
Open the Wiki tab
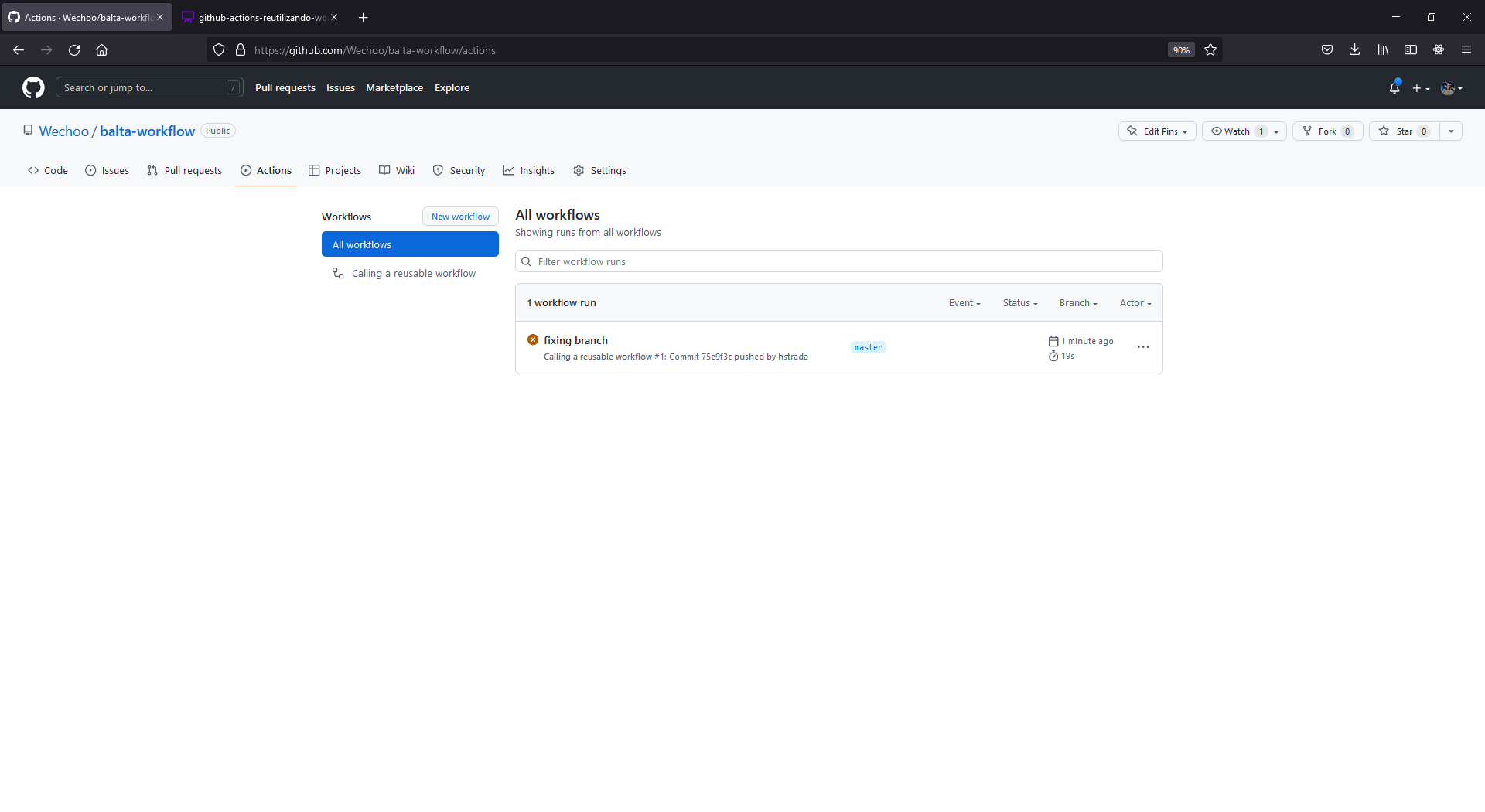397,171
